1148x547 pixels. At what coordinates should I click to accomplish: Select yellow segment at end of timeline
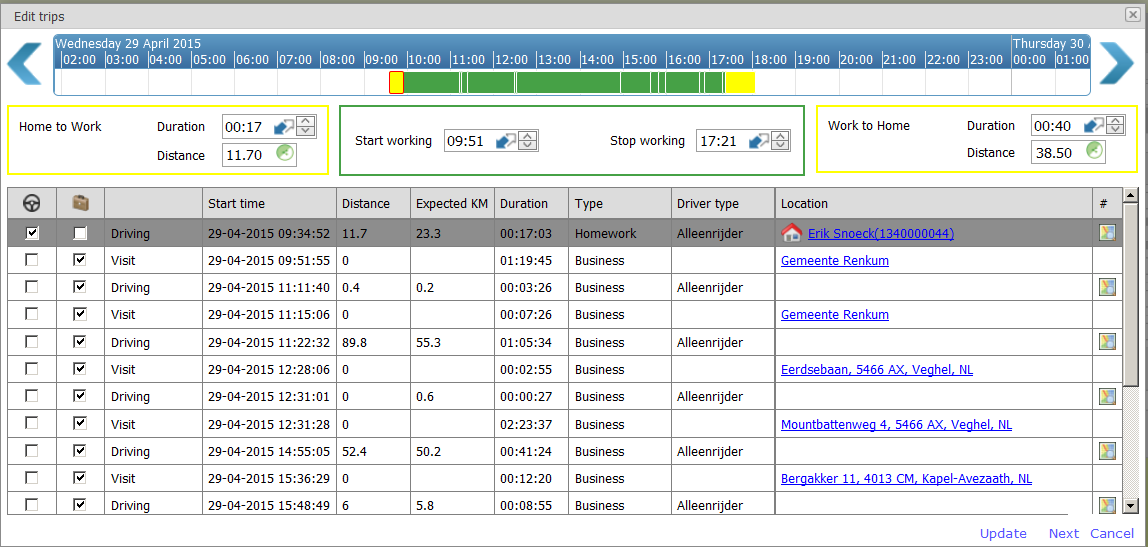click(739, 83)
